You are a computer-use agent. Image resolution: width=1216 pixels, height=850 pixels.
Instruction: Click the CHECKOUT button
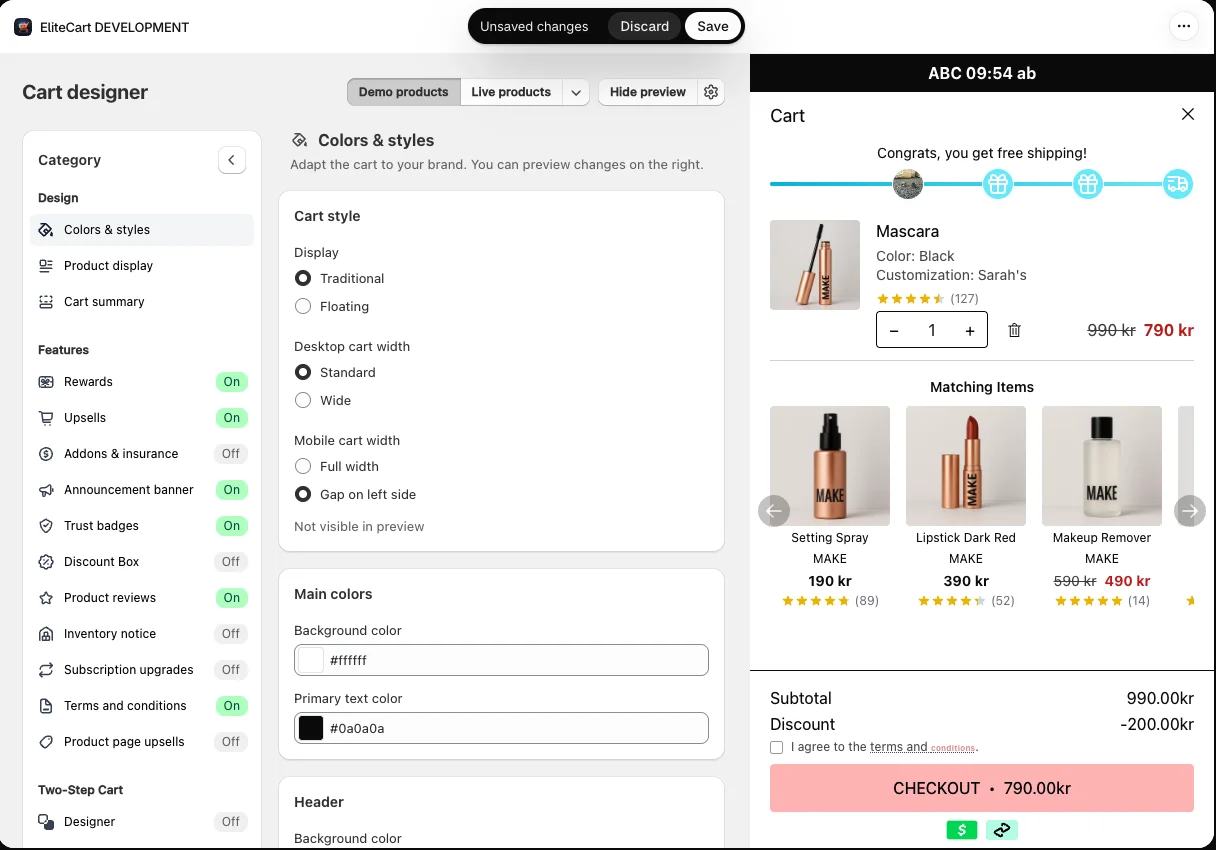click(982, 788)
